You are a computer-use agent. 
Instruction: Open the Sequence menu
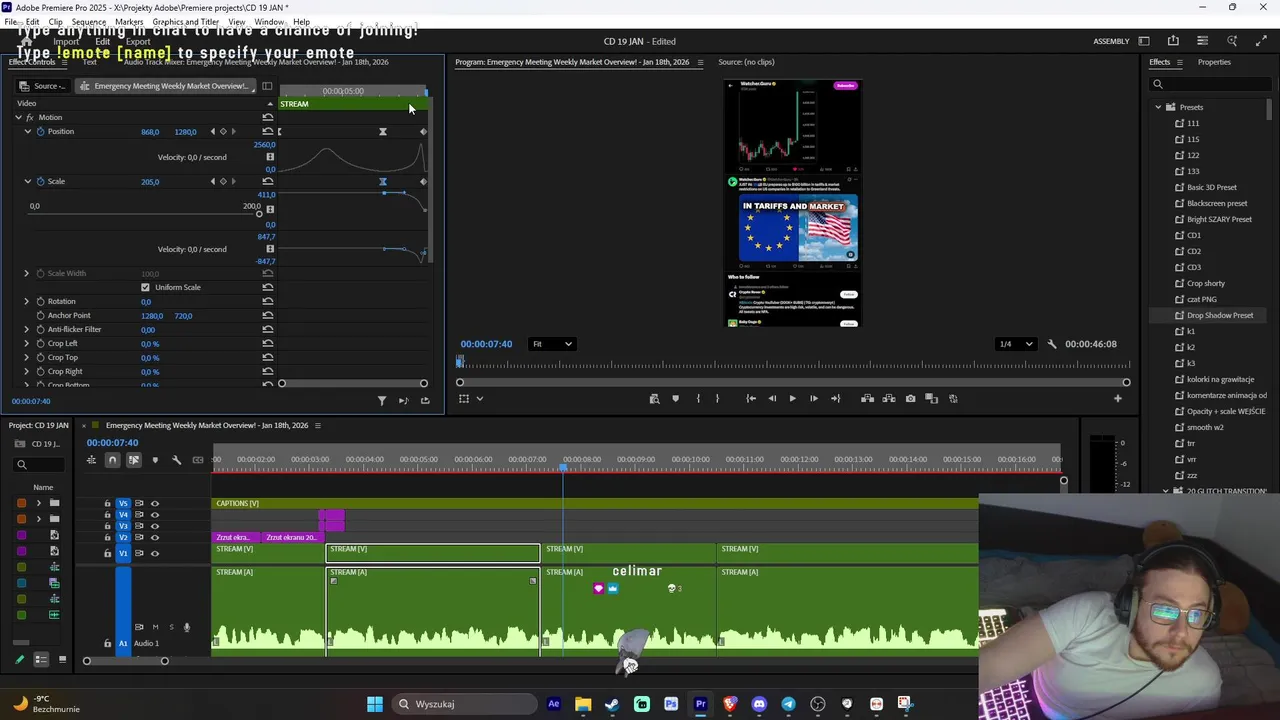pyautogui.click(x=89, y=21)
